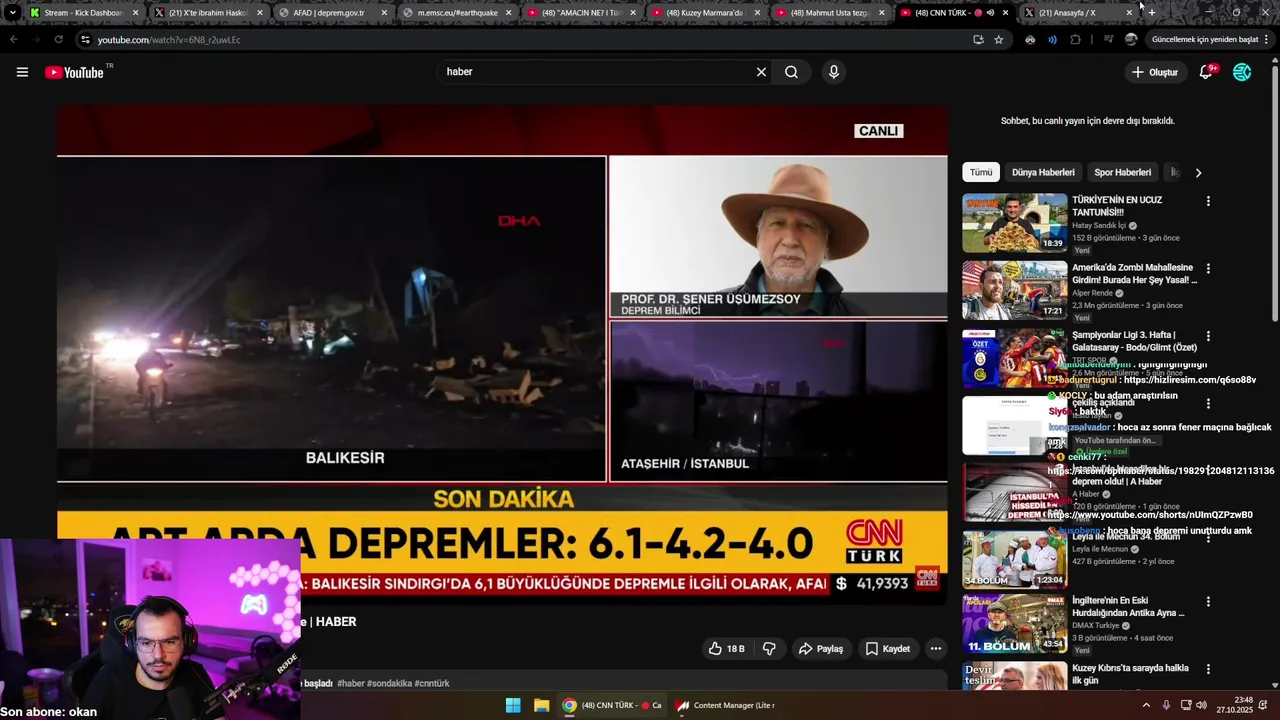Switch to Kuzey Marmara'da tab
The image size is (1280, 720).
tap(705, 13)
